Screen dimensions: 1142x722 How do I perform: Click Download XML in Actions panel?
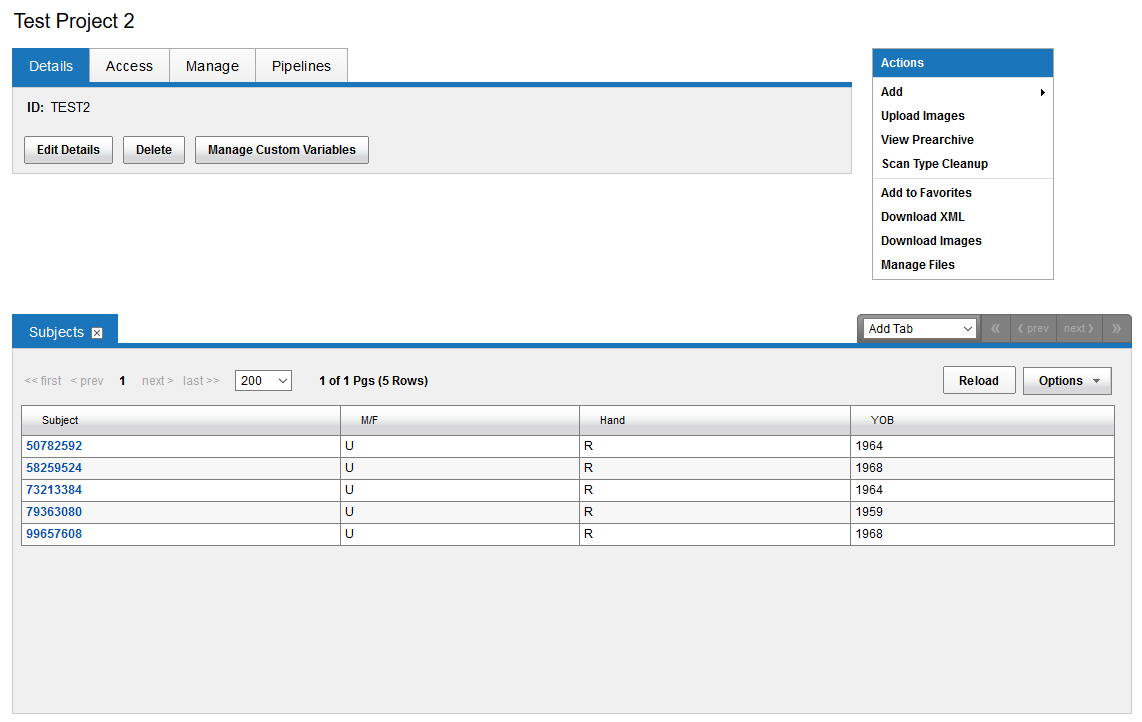(922, 217)
